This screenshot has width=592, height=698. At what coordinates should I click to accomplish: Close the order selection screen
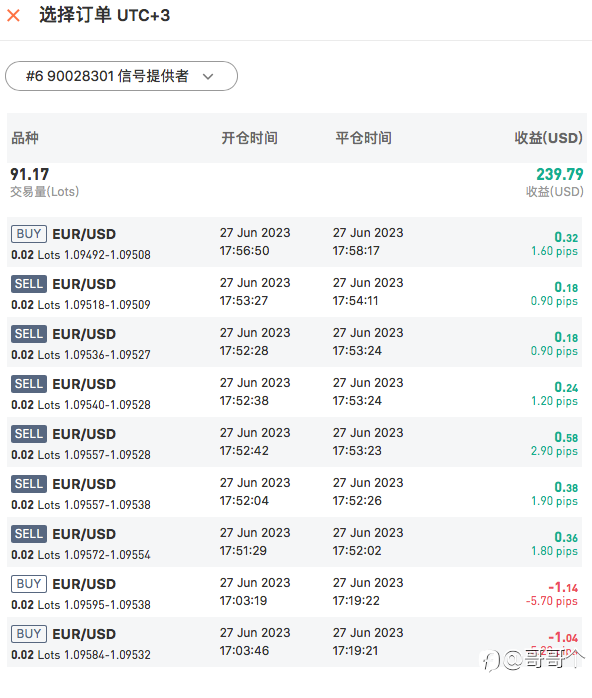[x=14, y=16]
